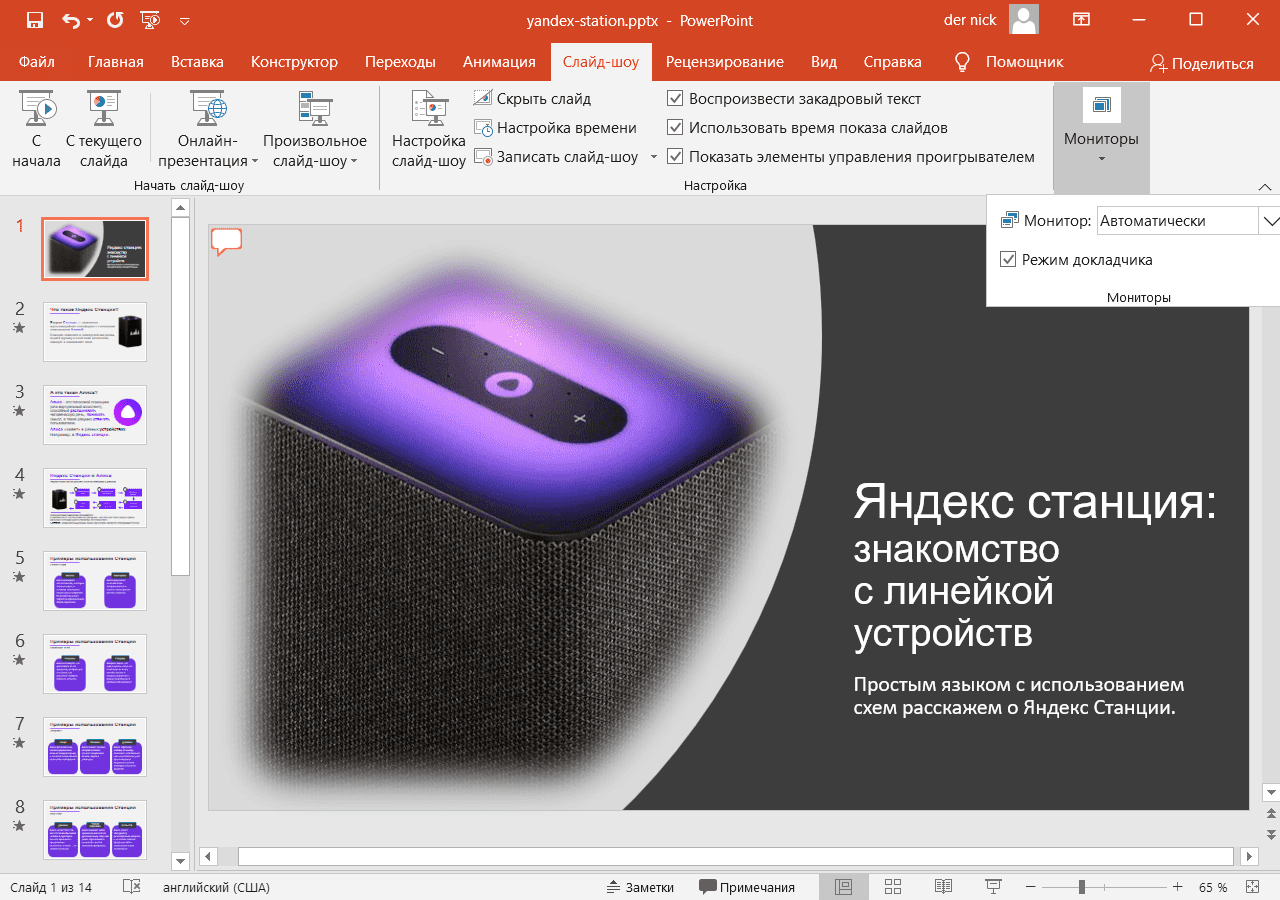Switch to the Главная tab

coord(116,62)
